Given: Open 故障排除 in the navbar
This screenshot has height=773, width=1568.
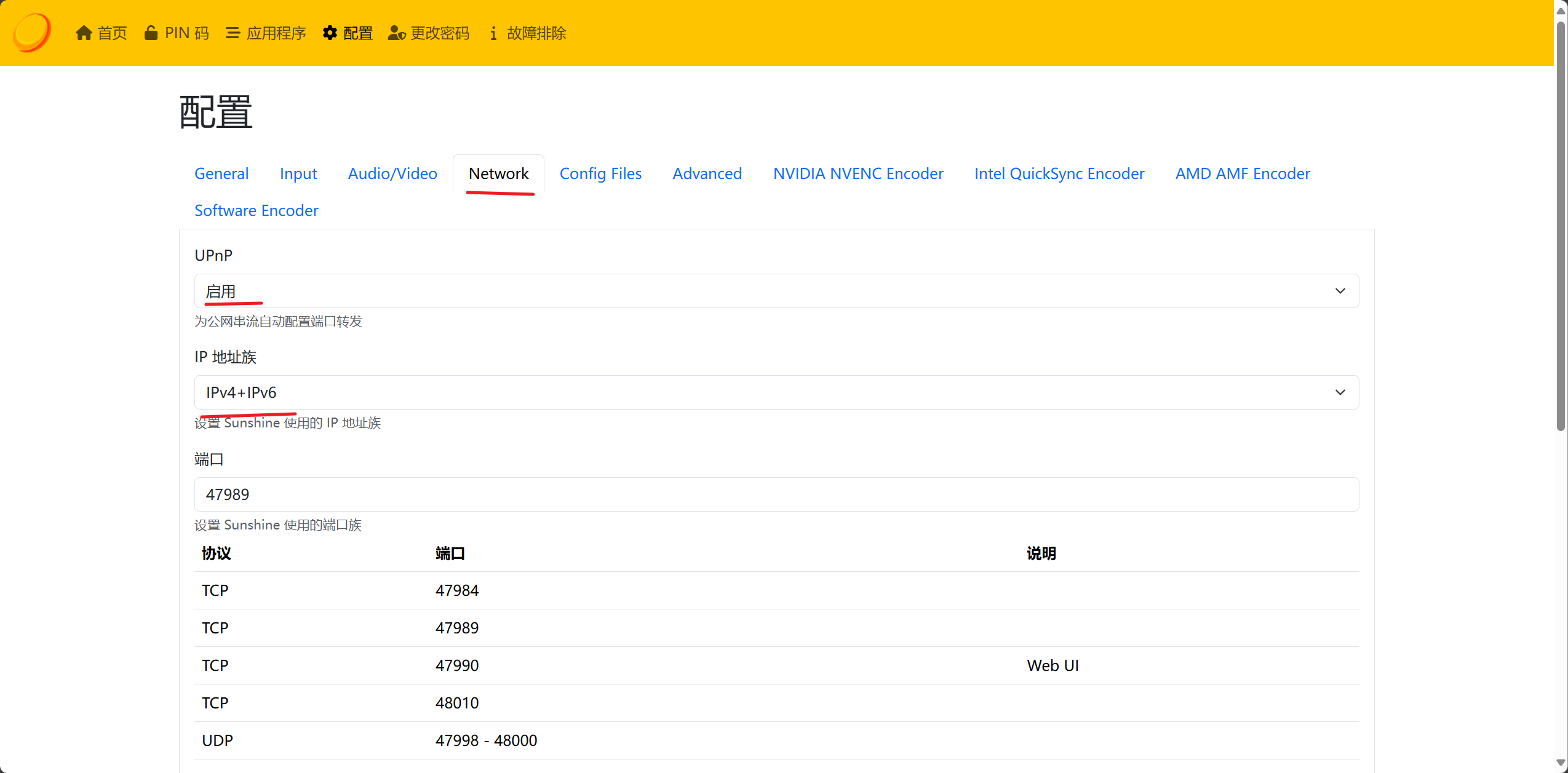Looking at the screenshot, I should (x=528, y=33).
